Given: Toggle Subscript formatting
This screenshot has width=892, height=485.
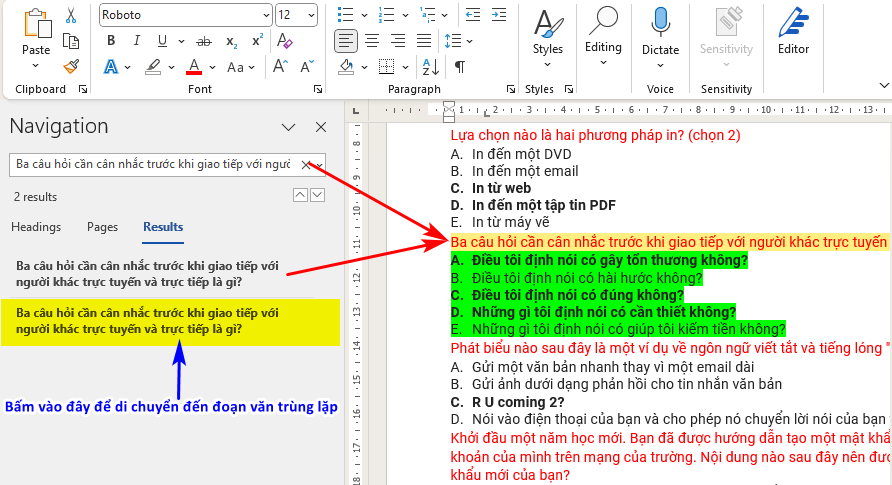Looking at the screenshot, I should point(231,41).
